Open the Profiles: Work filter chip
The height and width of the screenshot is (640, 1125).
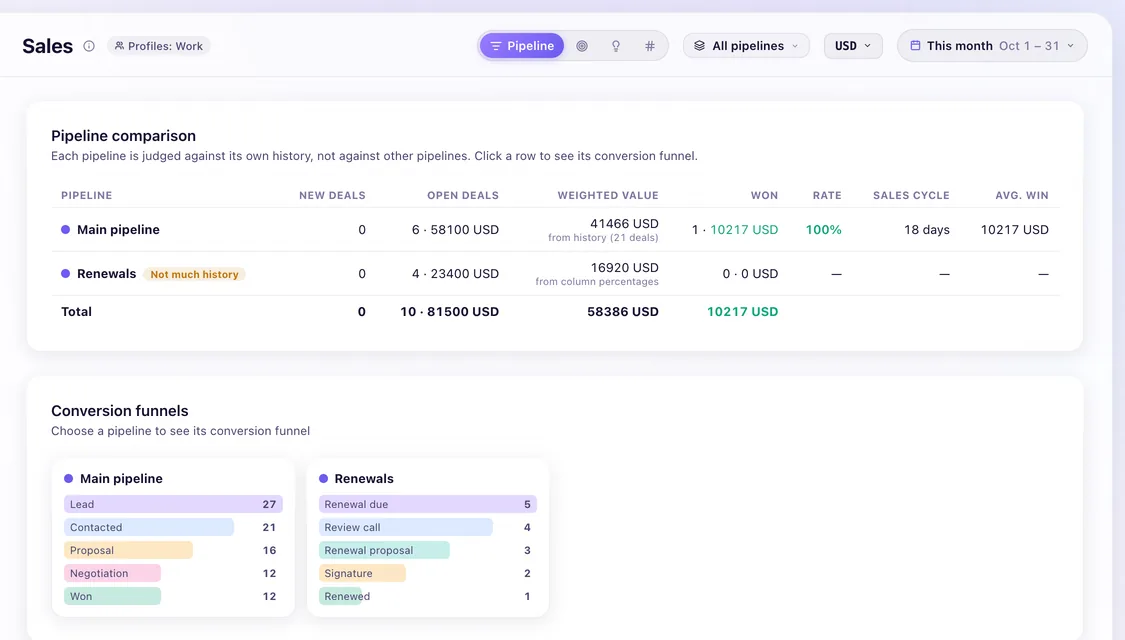click(159, 46)
